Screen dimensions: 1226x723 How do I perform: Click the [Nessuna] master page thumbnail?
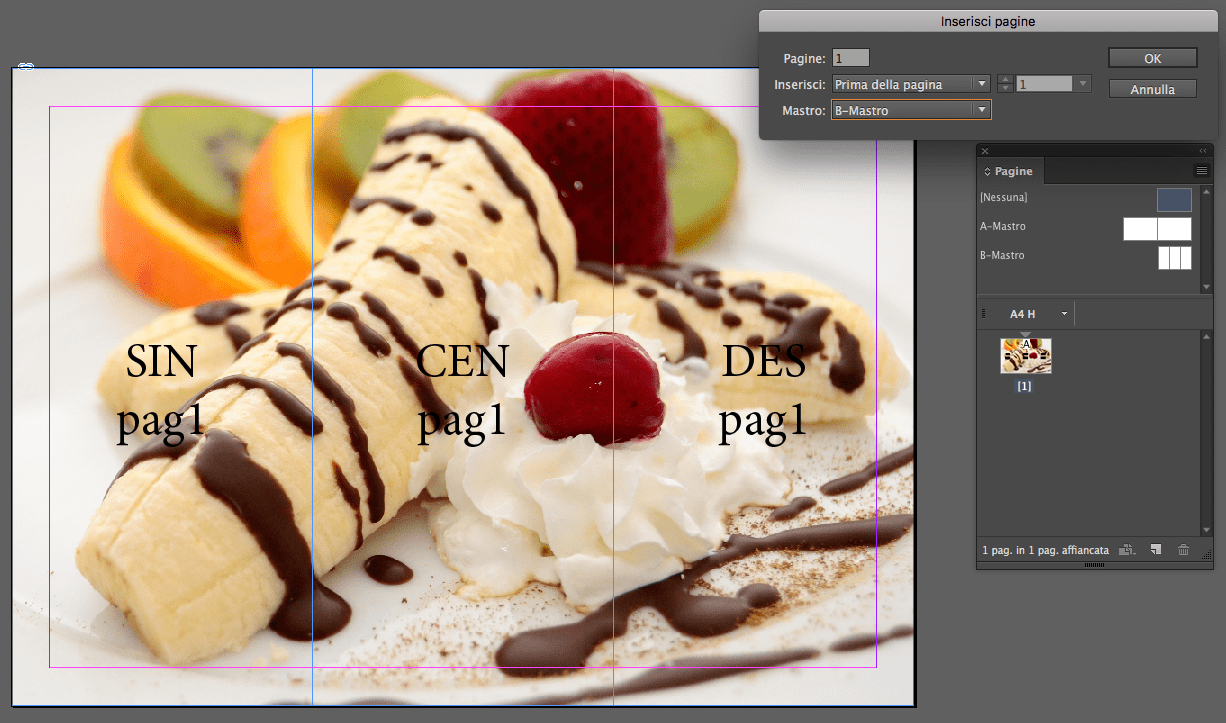click(x=1174, y=200)
